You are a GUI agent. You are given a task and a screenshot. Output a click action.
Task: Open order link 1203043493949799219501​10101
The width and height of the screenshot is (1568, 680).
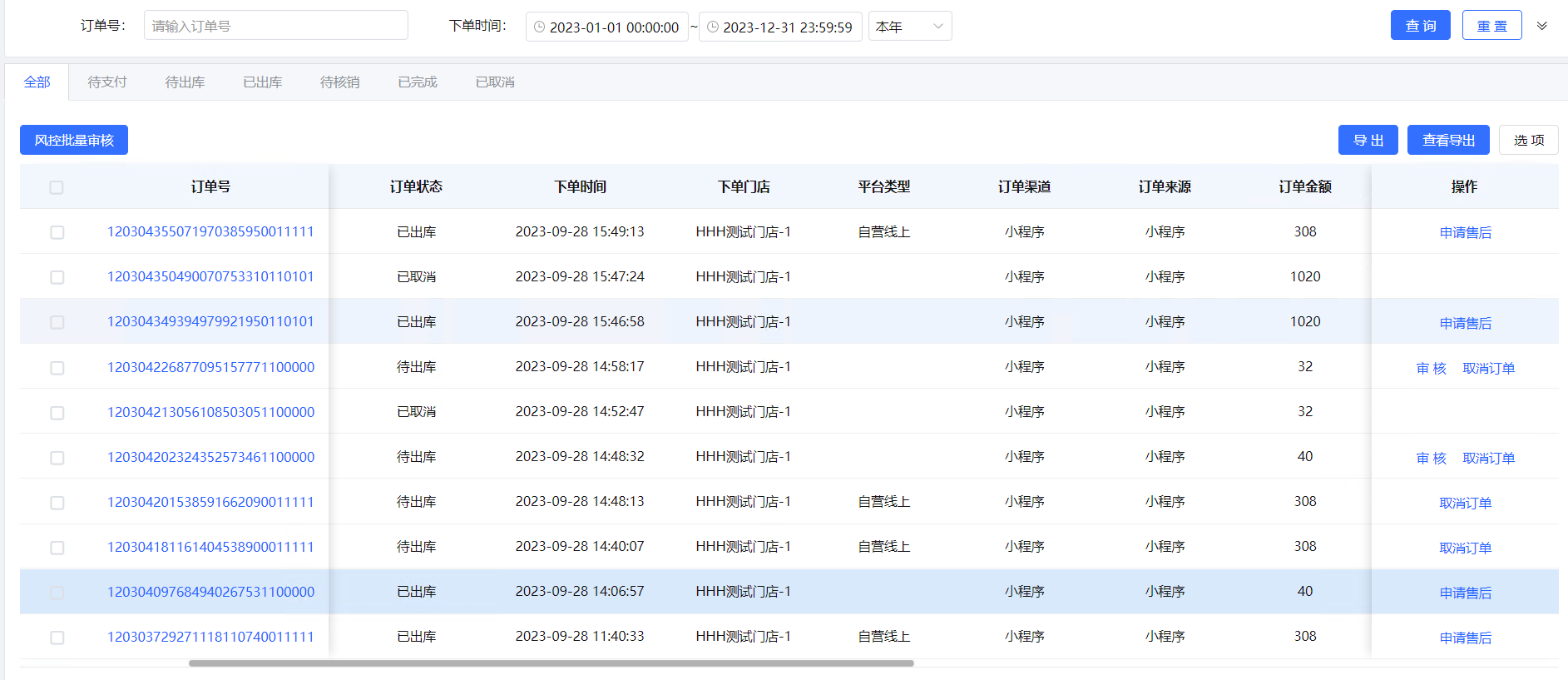pos(210,322)
